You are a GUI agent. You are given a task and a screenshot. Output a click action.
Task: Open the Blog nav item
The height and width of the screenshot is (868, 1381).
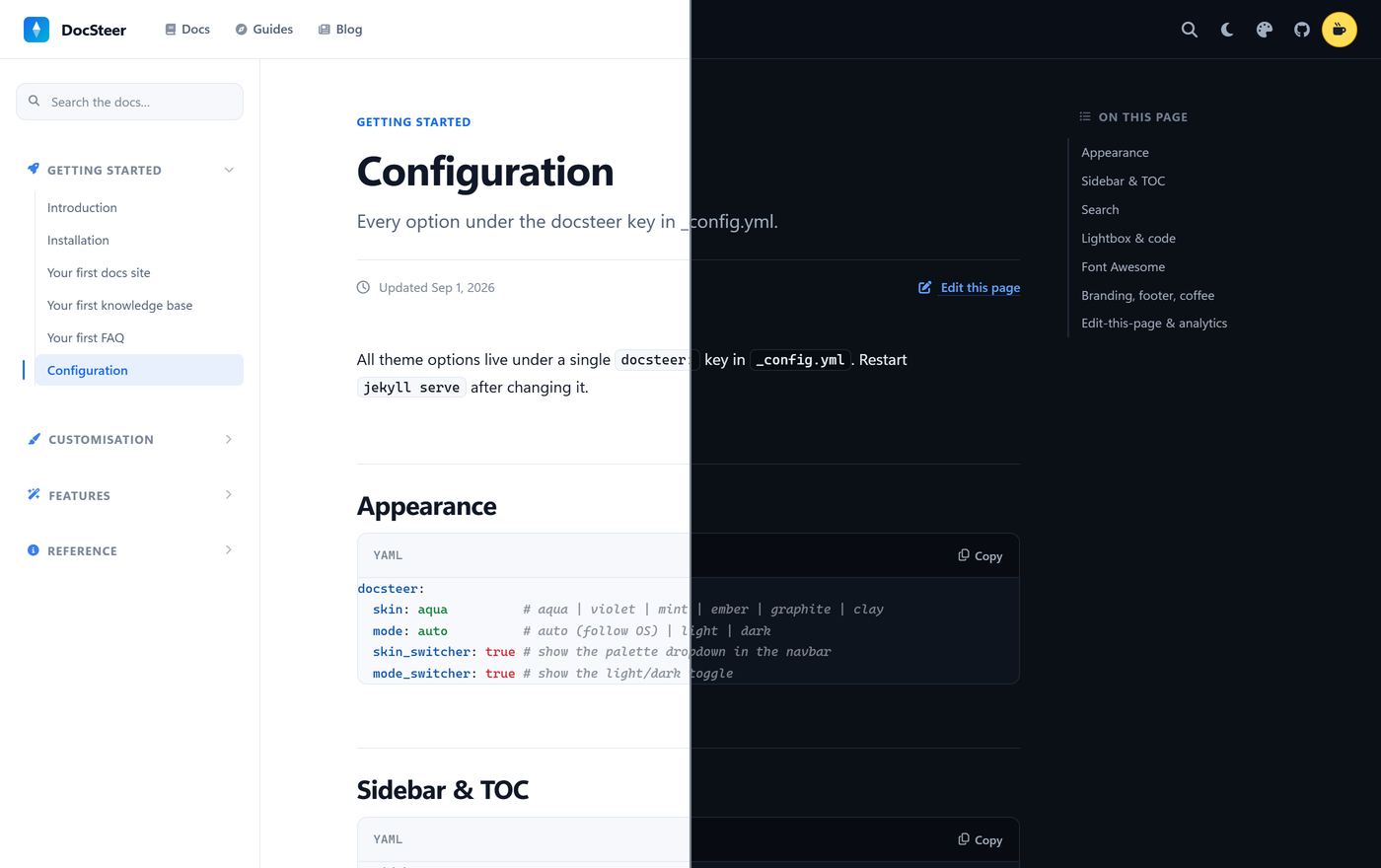point(340,30)
